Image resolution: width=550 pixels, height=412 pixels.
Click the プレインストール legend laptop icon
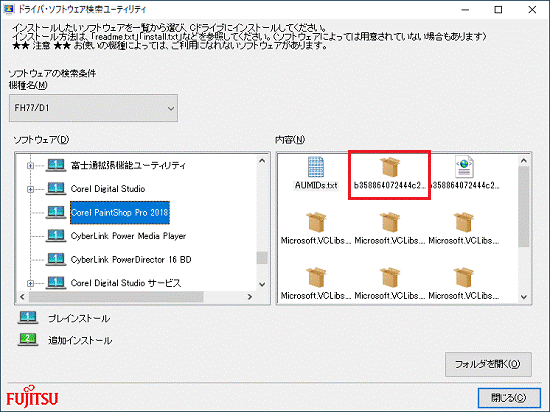(x=28, y=318)
